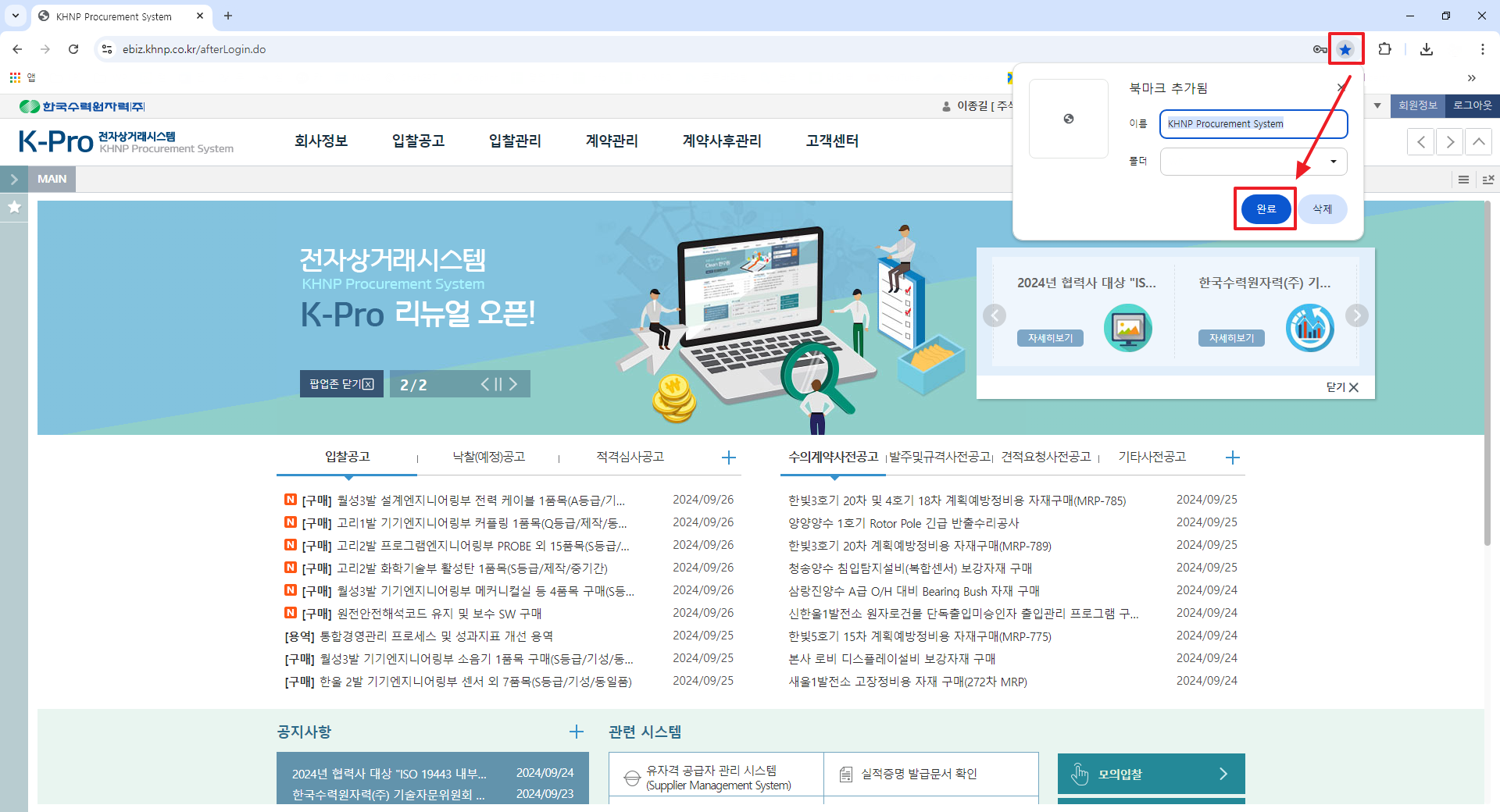Select the 적격심사공고 tab
The height and width of the screenshot is (812, 1500).
click(630, 457)
